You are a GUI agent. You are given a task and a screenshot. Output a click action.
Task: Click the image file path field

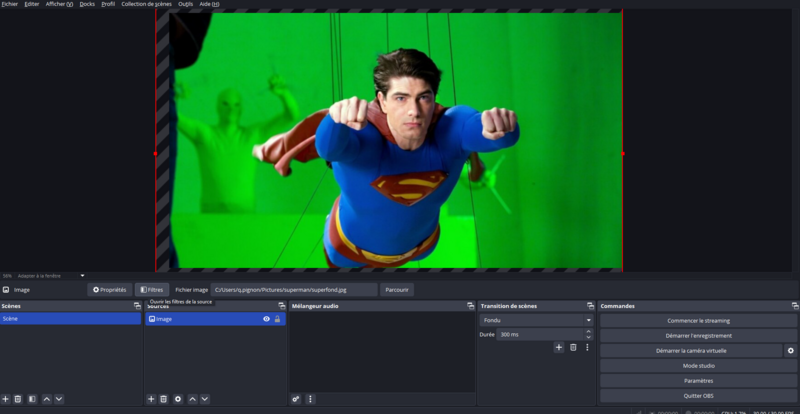294,289
